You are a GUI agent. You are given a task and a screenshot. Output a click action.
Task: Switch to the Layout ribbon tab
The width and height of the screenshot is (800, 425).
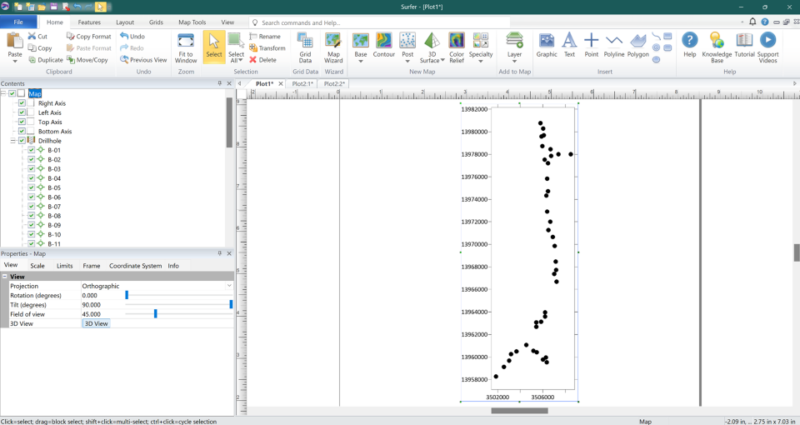point(125,22)
